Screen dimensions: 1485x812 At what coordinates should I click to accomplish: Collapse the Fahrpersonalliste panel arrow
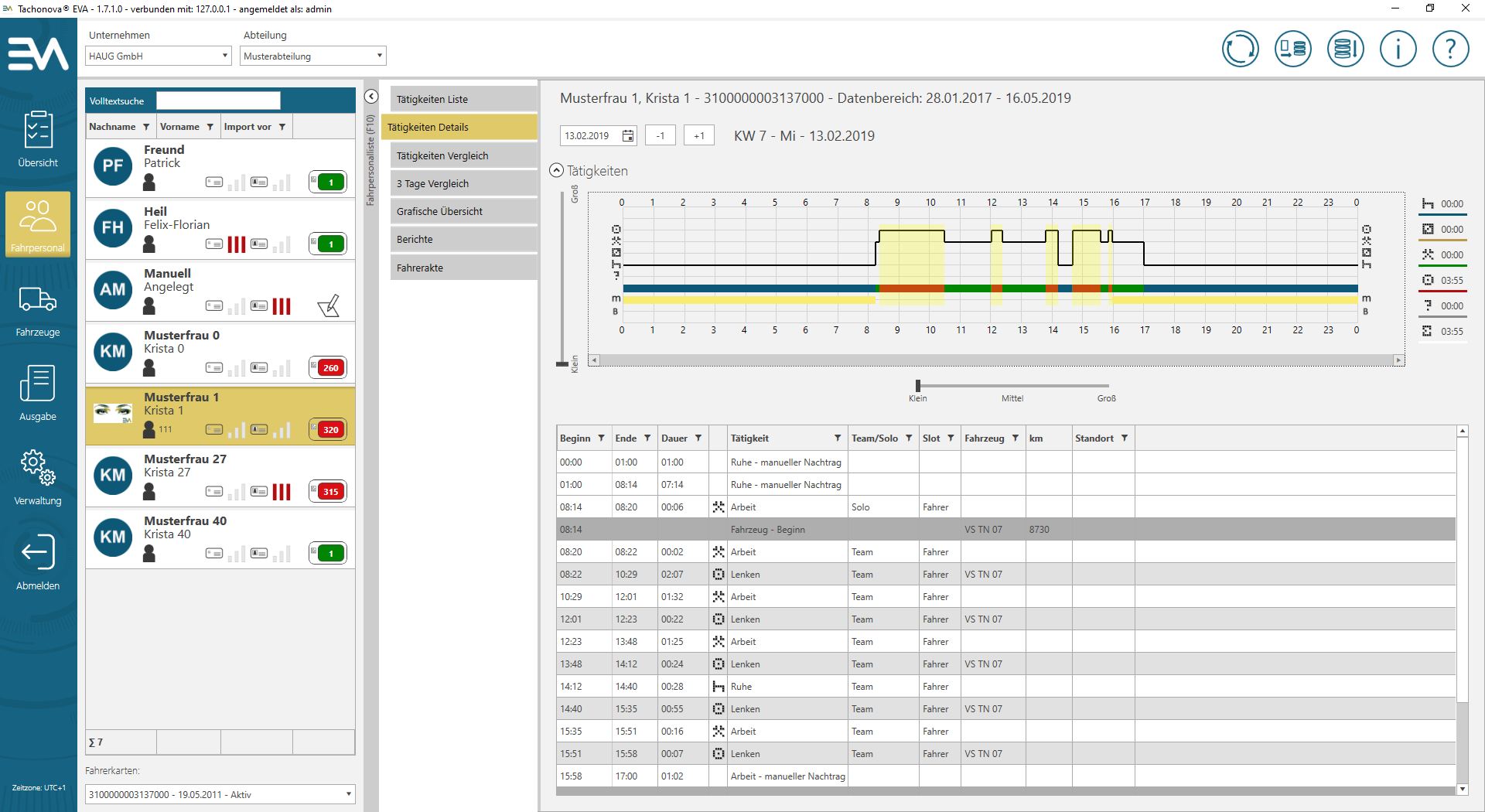[x=371, y=97]
